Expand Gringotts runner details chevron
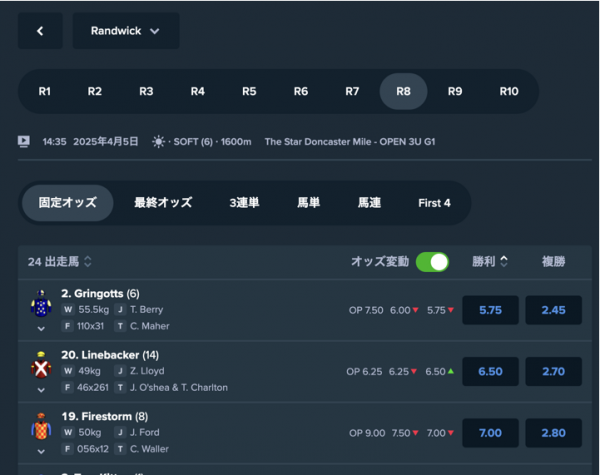The height and width of the screenshot is (475, 600). pyautogui.click(x=41, y=328)
